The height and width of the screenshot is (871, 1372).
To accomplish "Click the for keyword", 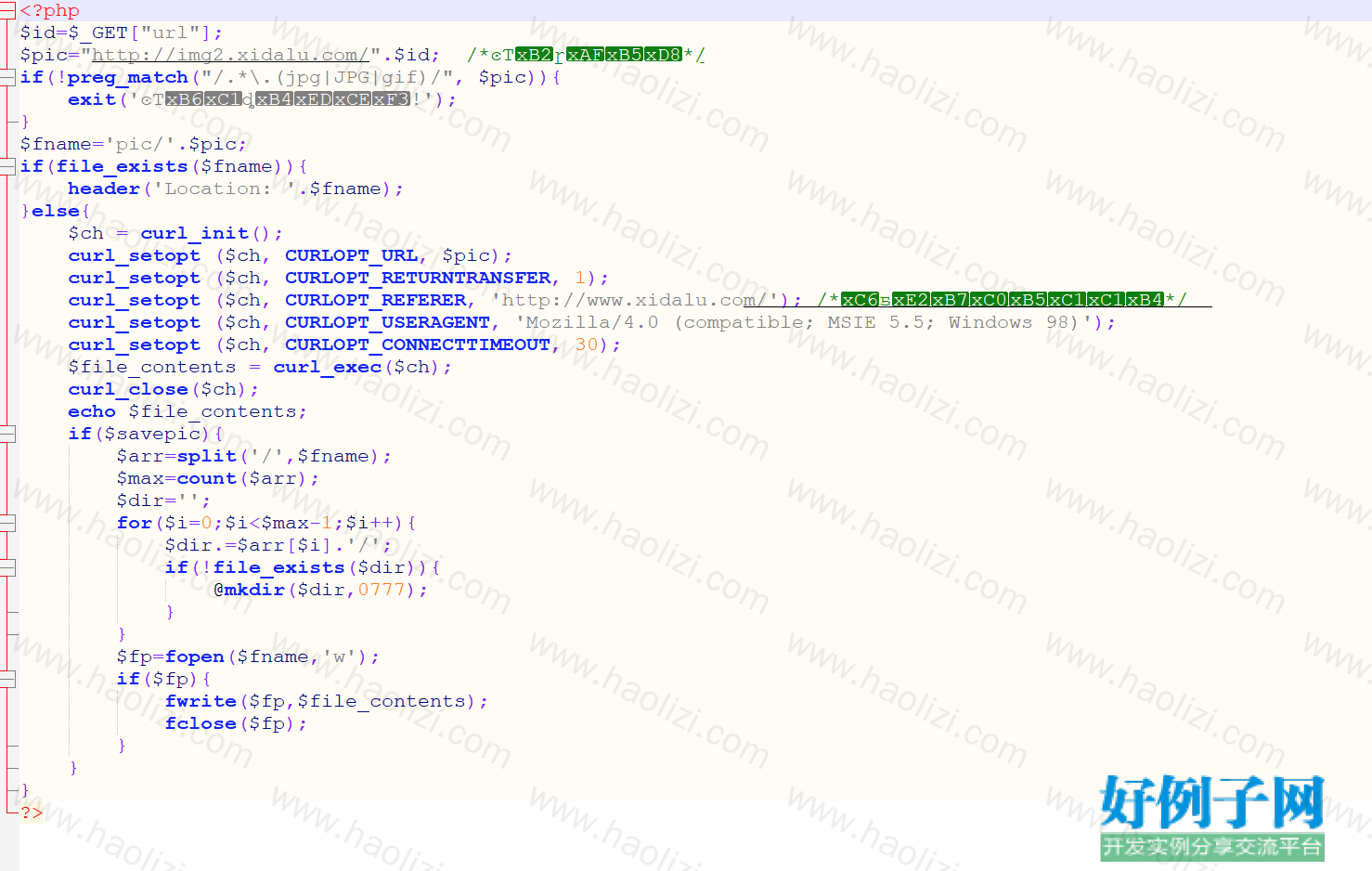I will click(135, 523).
